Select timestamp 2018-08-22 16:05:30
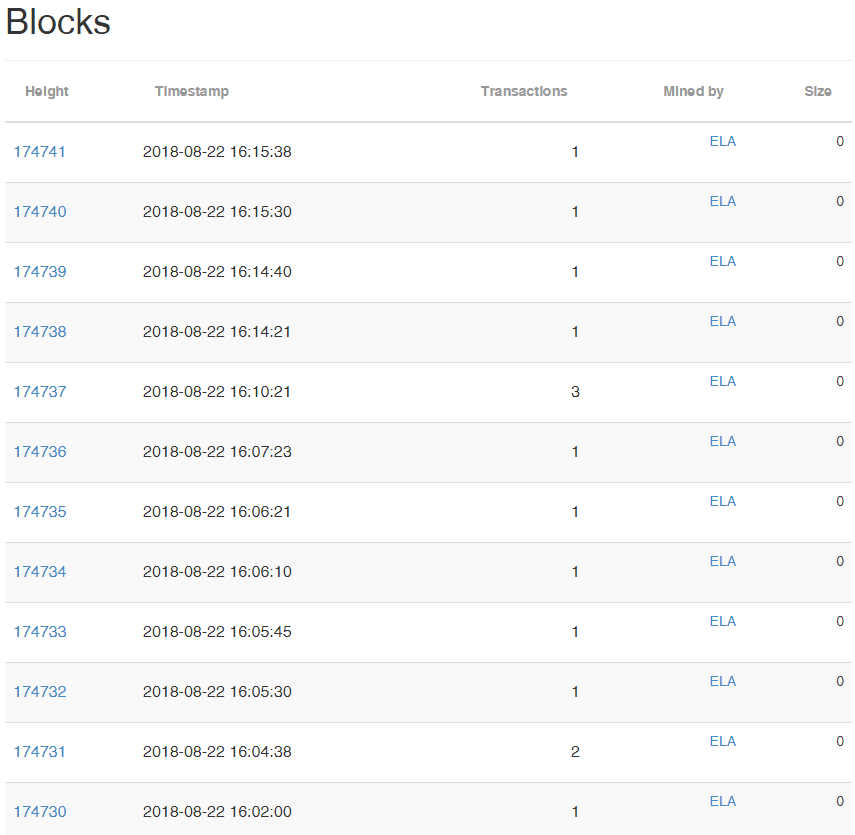Image resolution: width=855 pixels, height=835 pixels. pyautogui.click(x=217, y=692)
